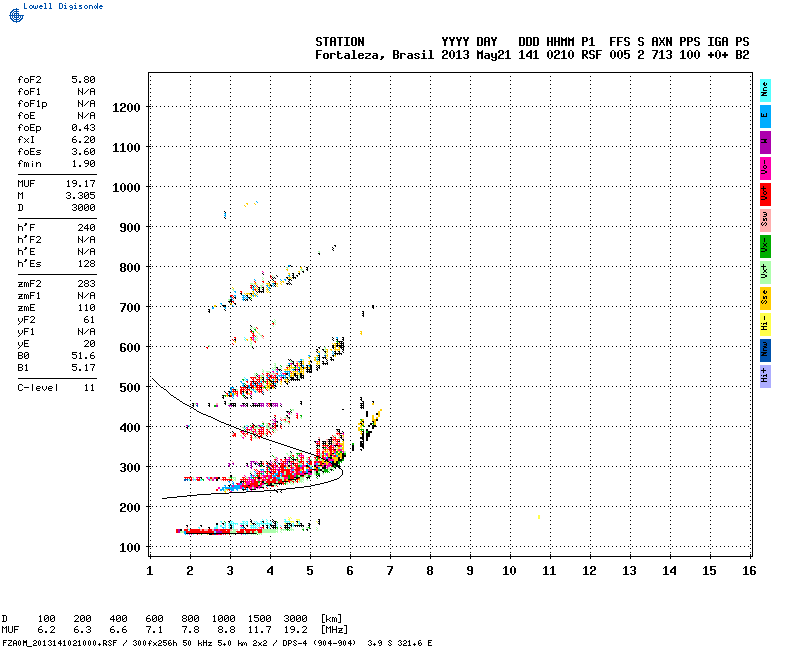Image resolution: width=800 pixels, height=650 pixels.
Task: Click the 8 label on frequency axis
Action: pos(430,571)
